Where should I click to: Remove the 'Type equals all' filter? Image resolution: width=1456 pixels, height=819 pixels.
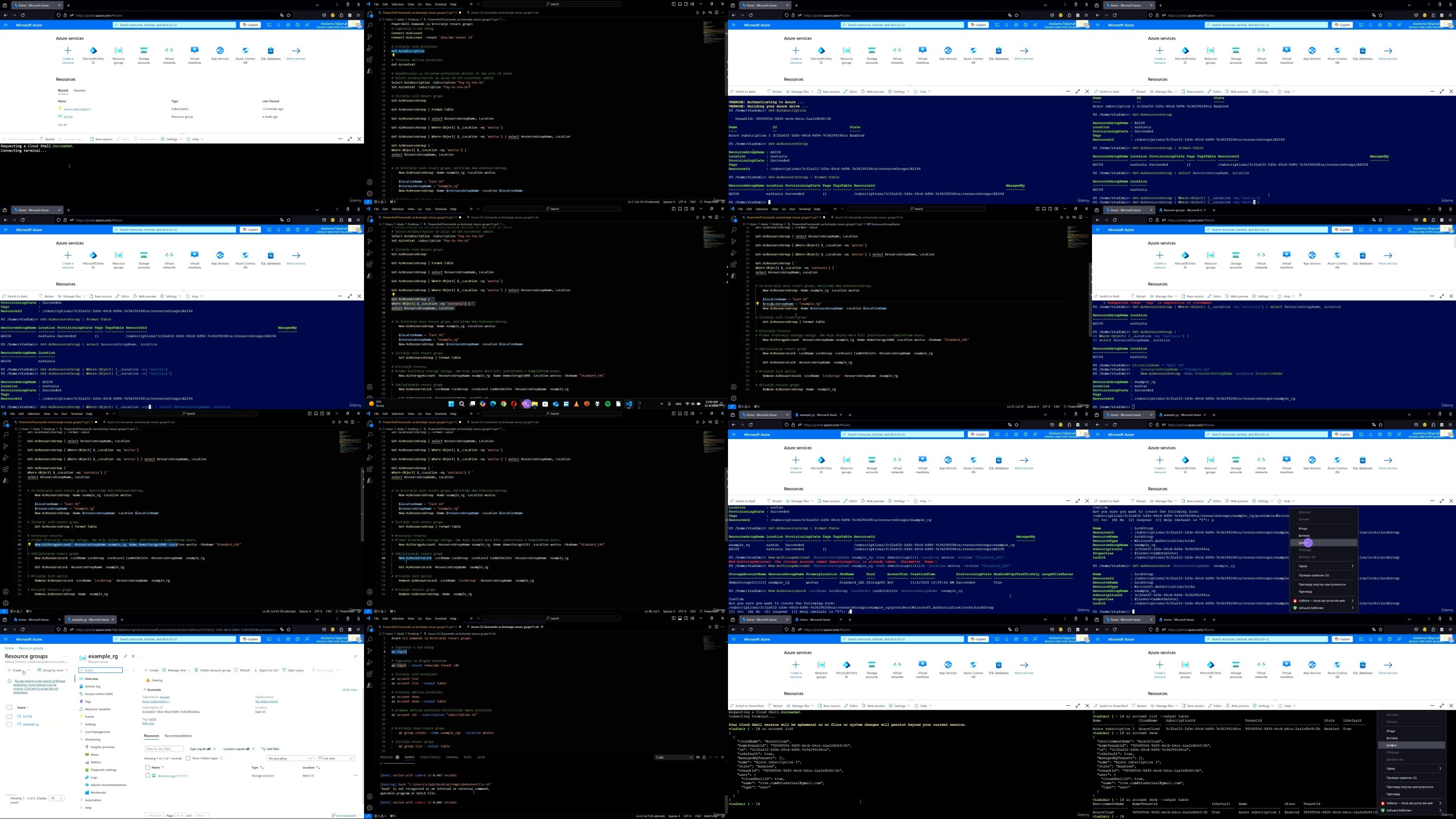pos(214,749)
